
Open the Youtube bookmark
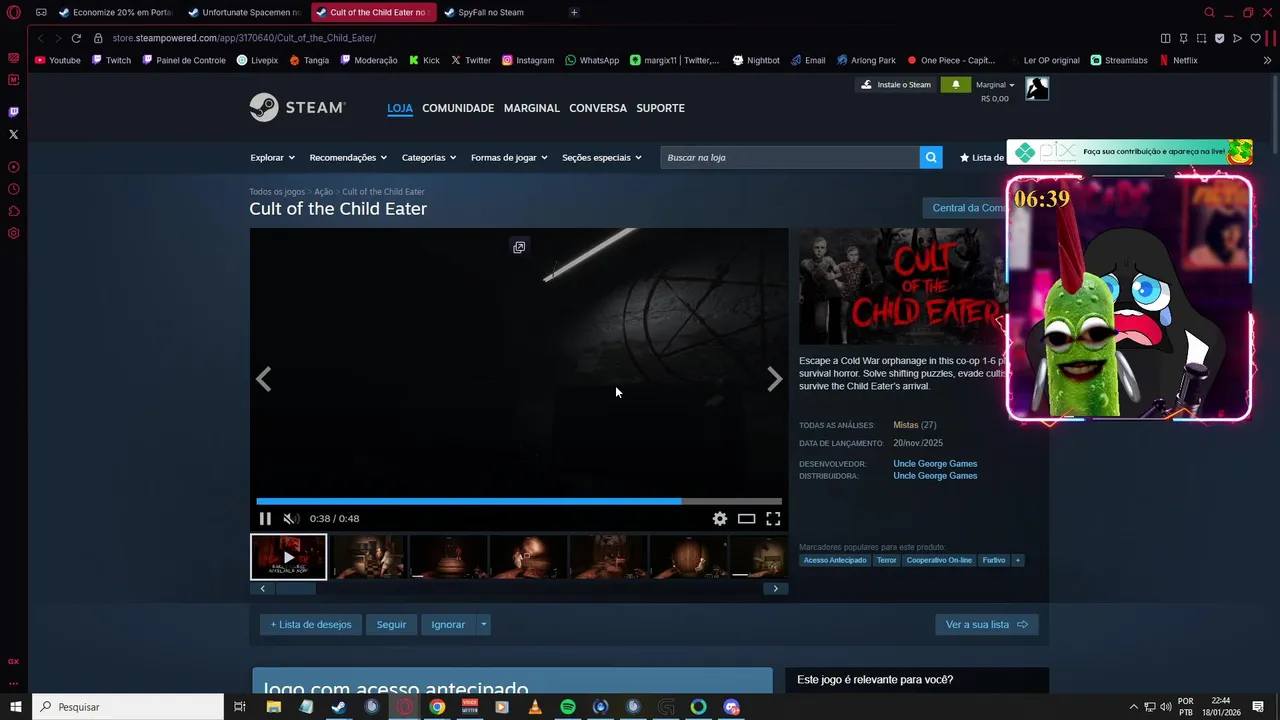(x=58, y=60)
